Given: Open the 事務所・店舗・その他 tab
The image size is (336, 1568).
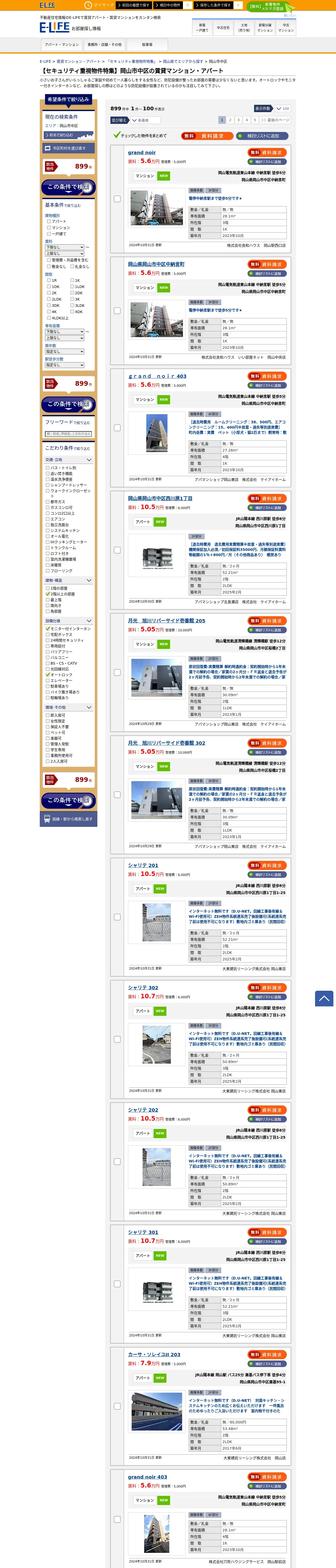Looking at the screenshot, I should pos(104,44).
